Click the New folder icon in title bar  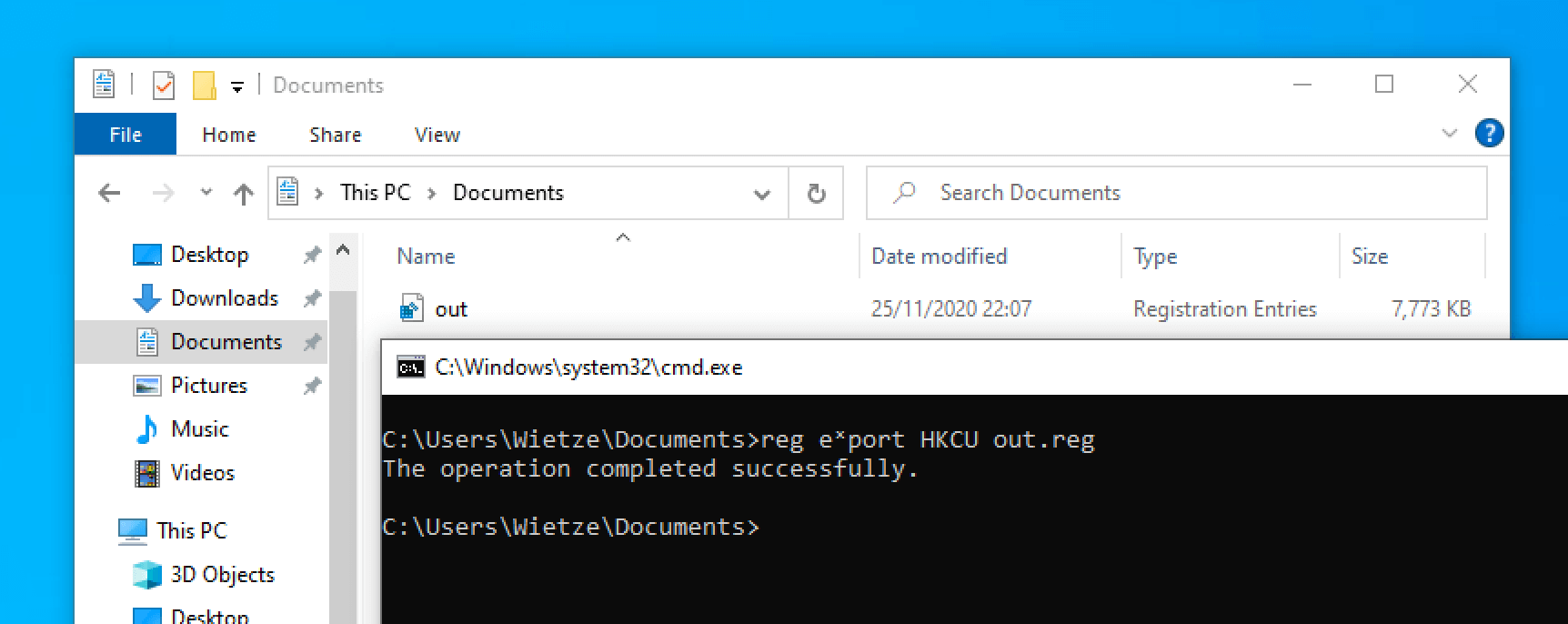pyautogui.click(x=205, y=86)
